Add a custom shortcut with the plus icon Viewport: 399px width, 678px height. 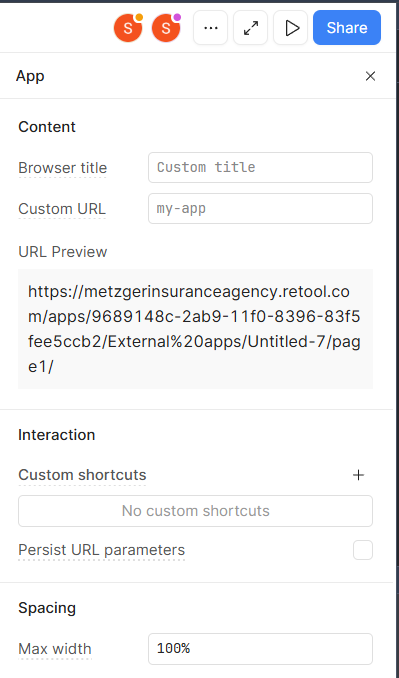pyautogui.click(x=358, y=475)
